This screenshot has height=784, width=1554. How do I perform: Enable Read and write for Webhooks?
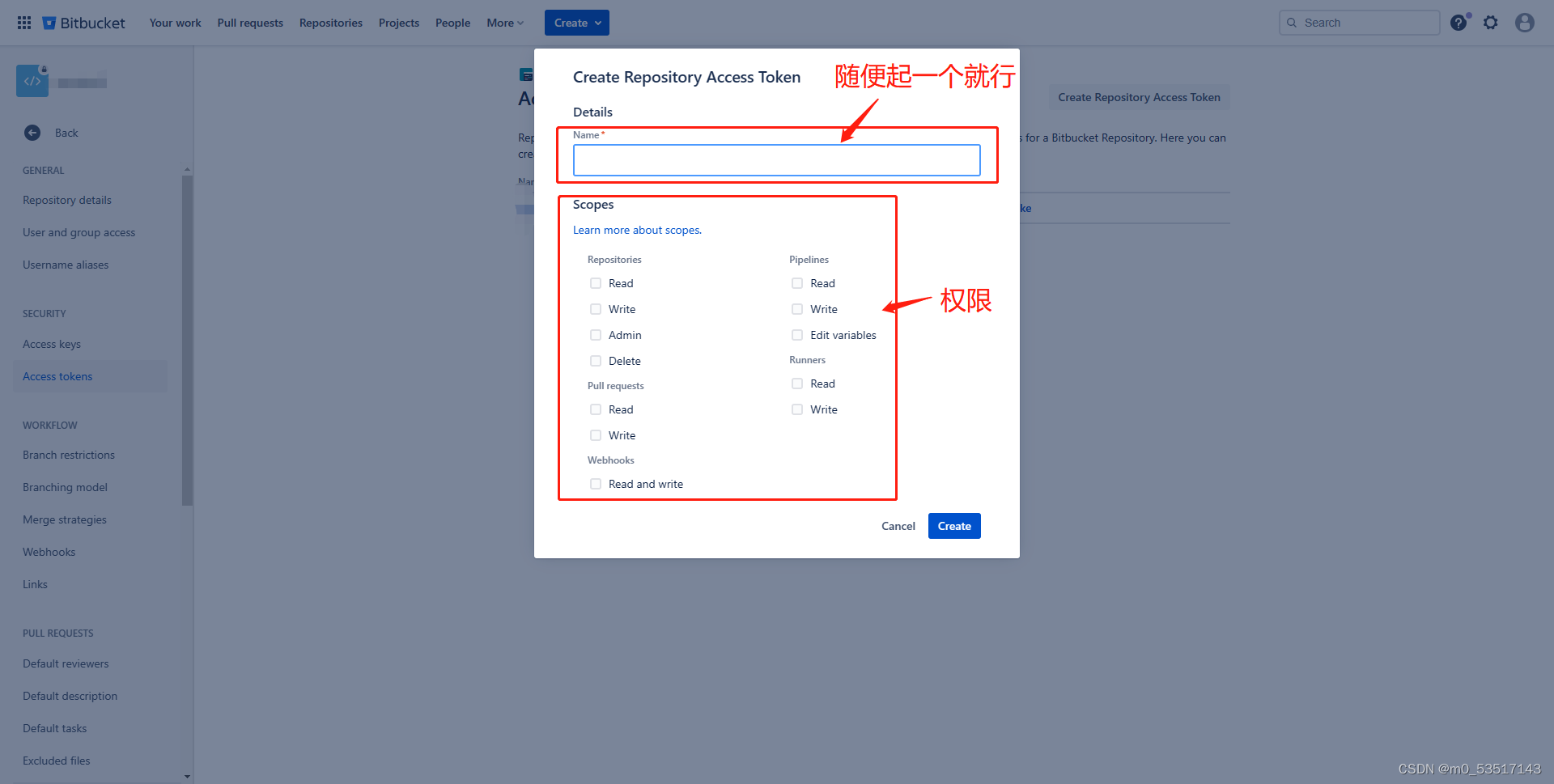coord(596,483)
